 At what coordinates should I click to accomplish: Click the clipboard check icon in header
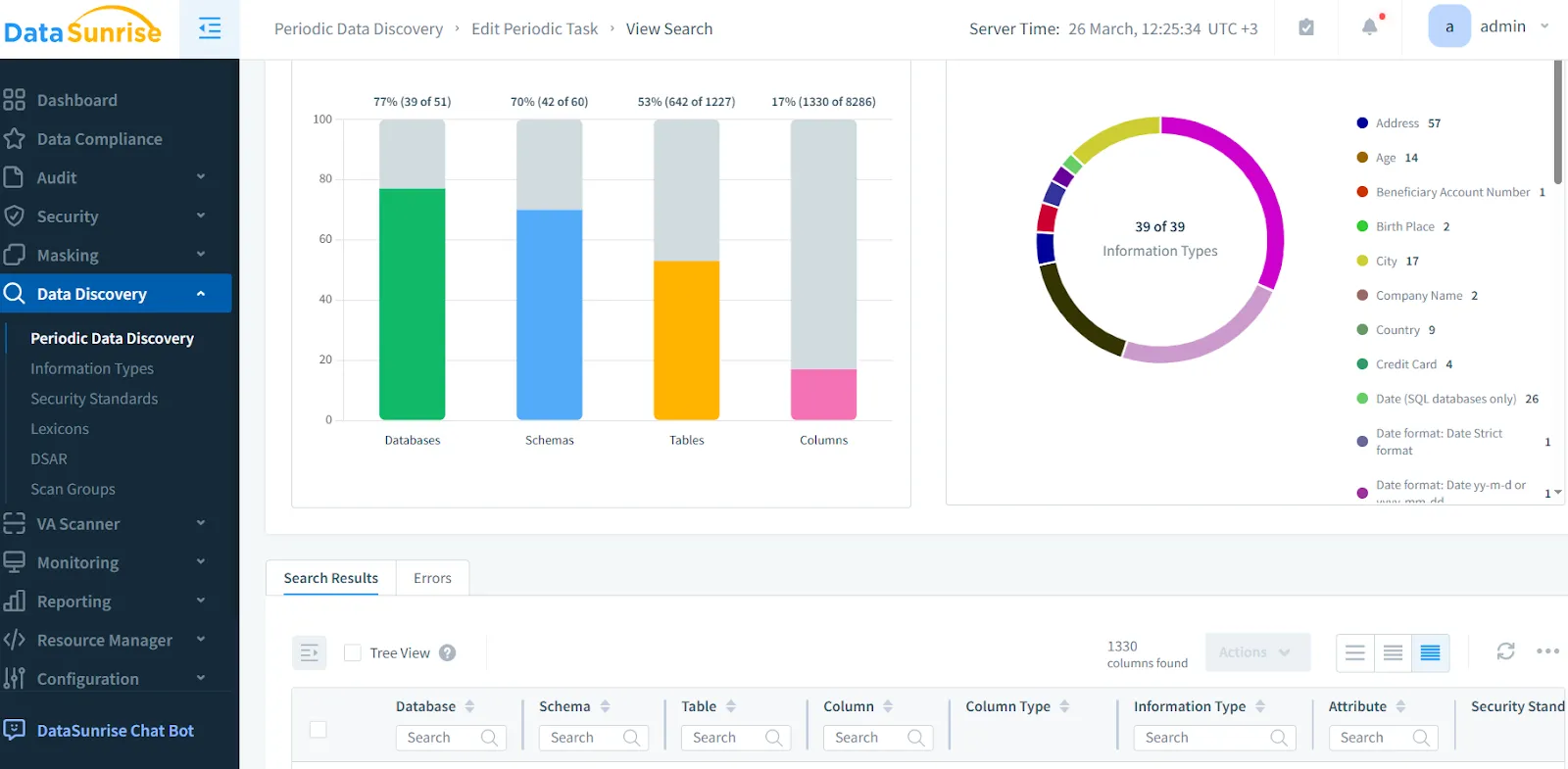pyautogui.click(x=1306, y=27)
